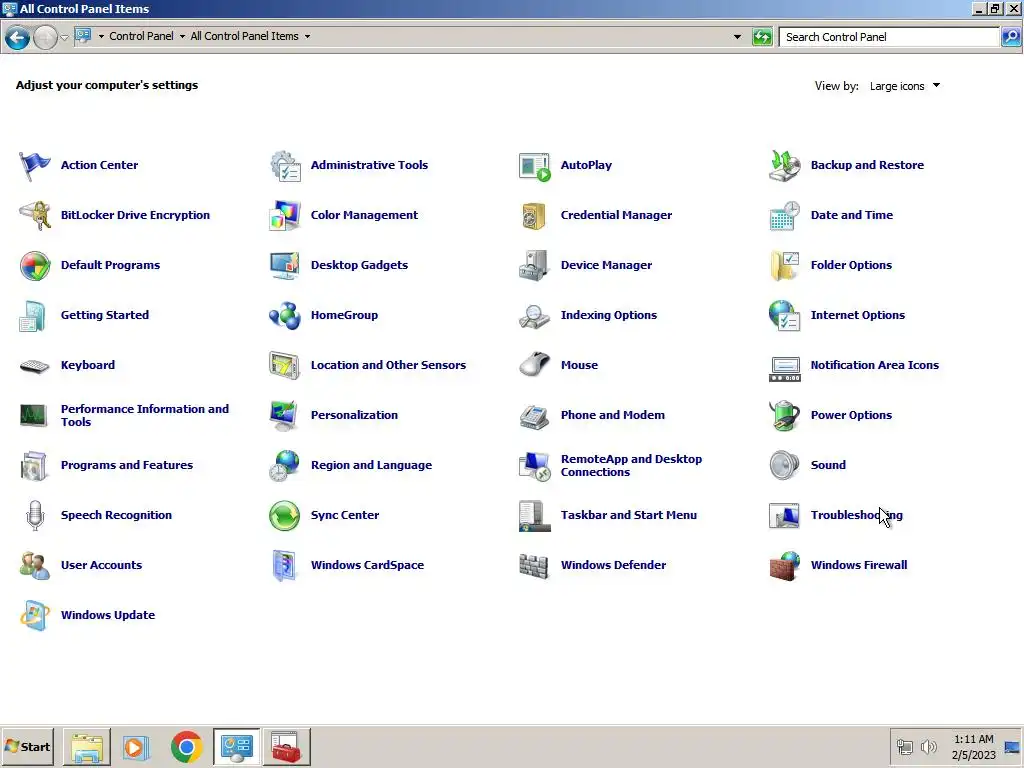Open the Action Center flag icon
The image size is (1024, 768).
(35, 165)
